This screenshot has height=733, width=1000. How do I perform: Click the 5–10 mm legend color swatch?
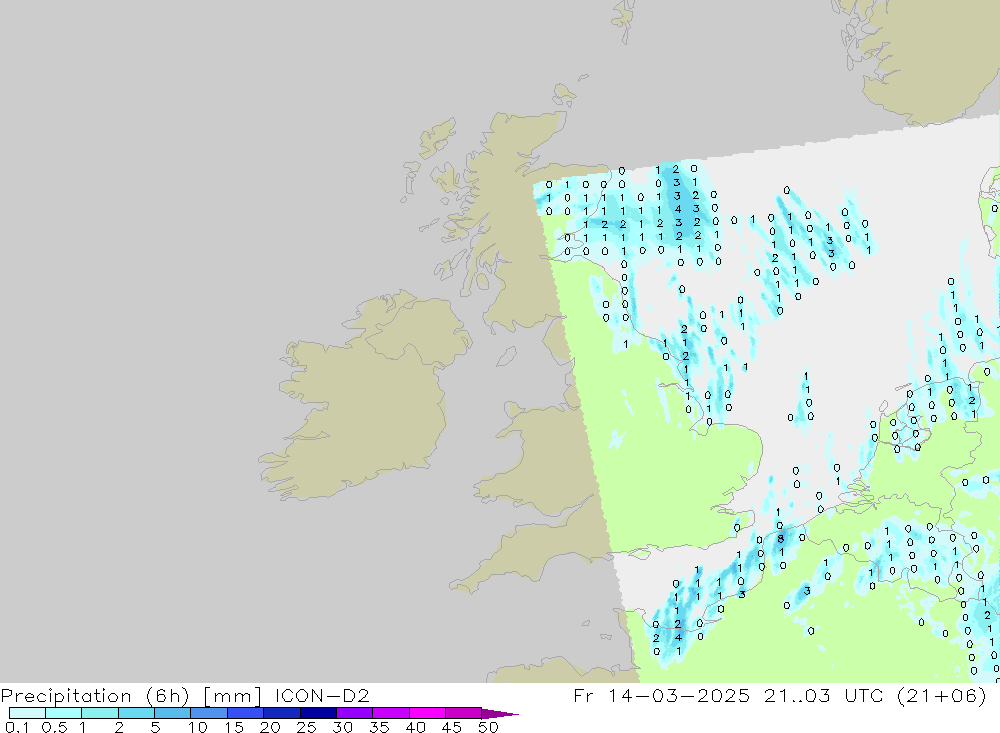(x=172, y=713)
